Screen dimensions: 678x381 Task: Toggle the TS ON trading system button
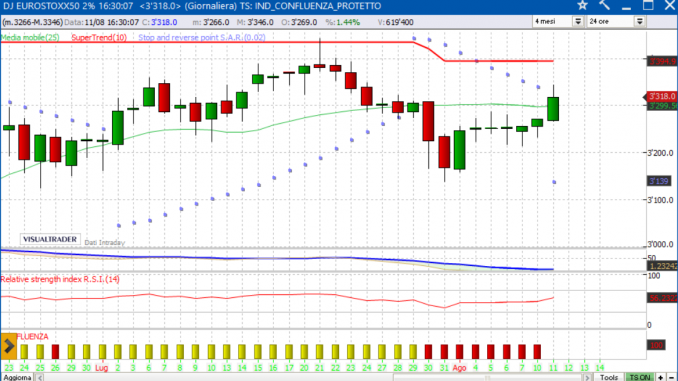[x=640, y=378]
